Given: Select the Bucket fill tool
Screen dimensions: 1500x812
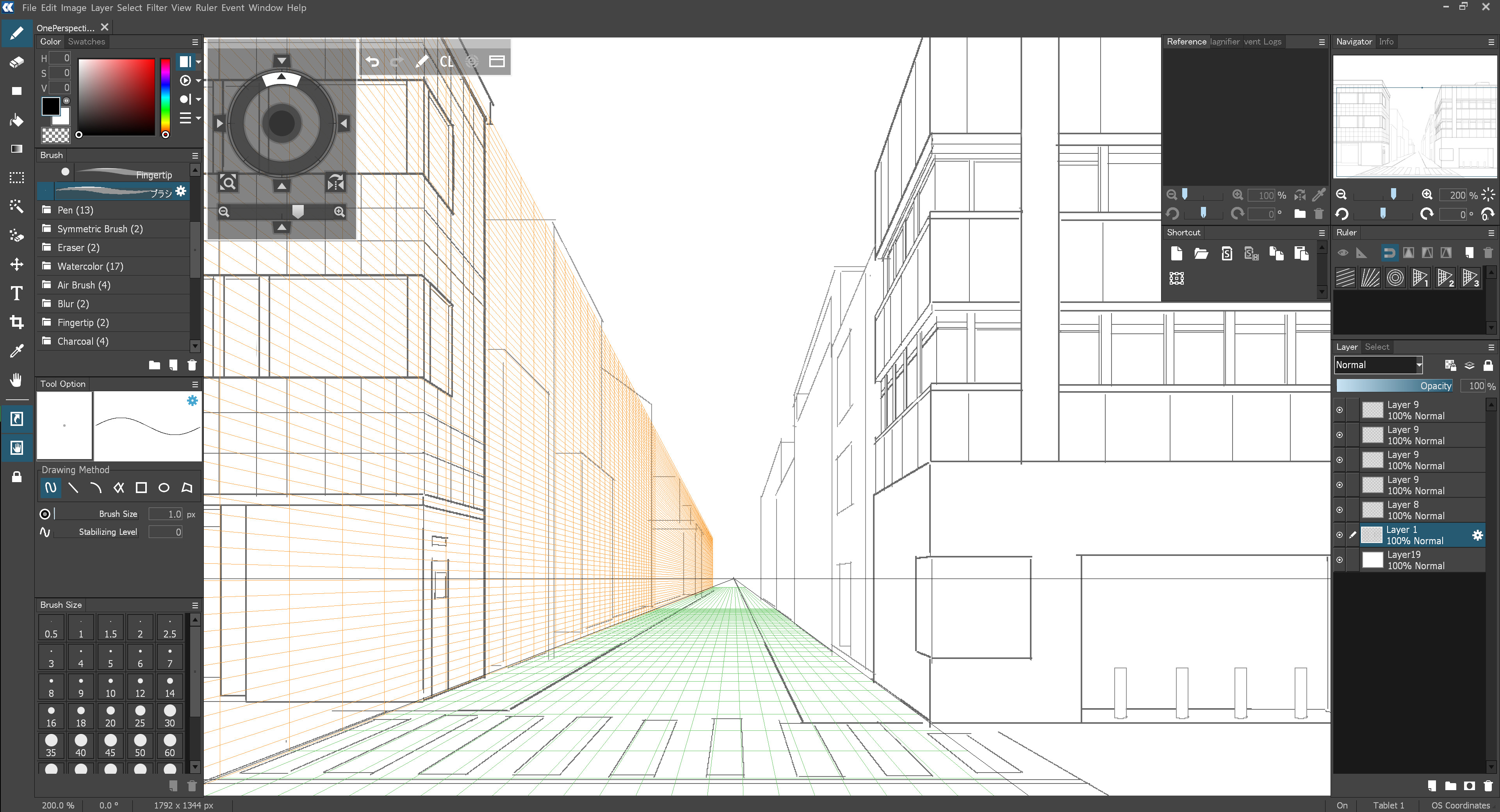Looking at the screenshot, I should pyautogui.click(x=16, y=120).
